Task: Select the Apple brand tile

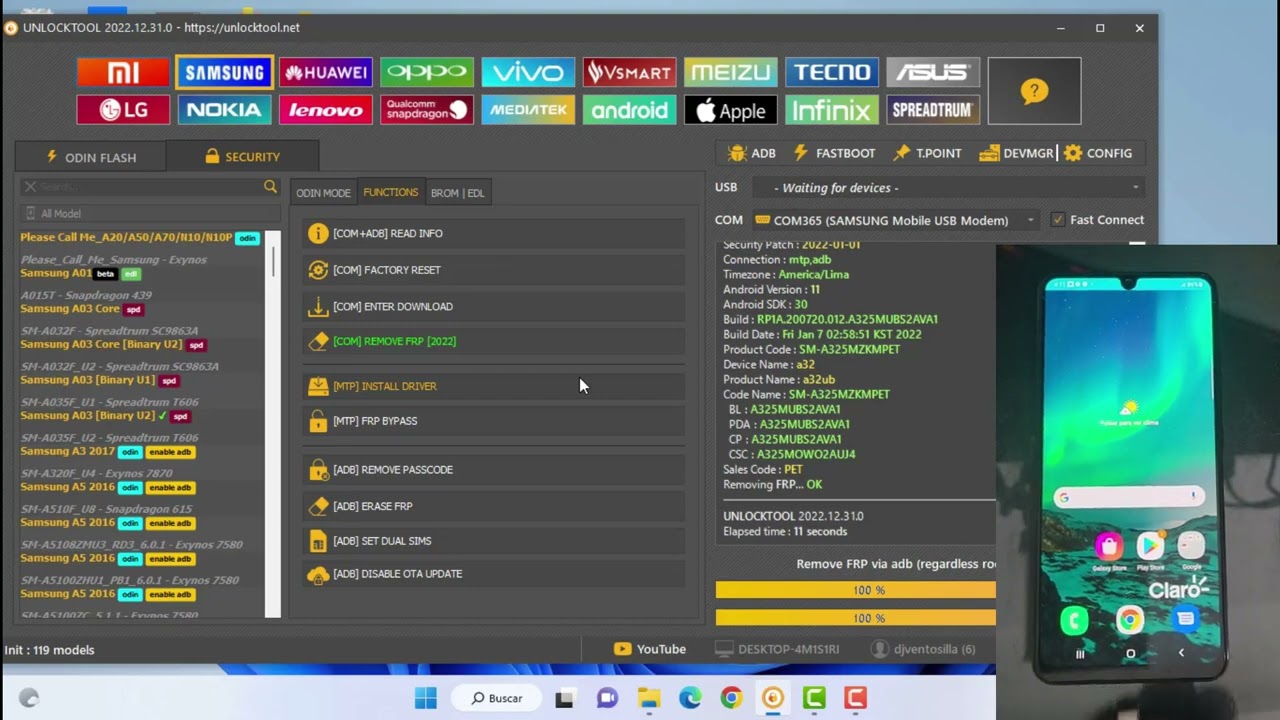Action: pyautogui.click(x=731, y=110)
